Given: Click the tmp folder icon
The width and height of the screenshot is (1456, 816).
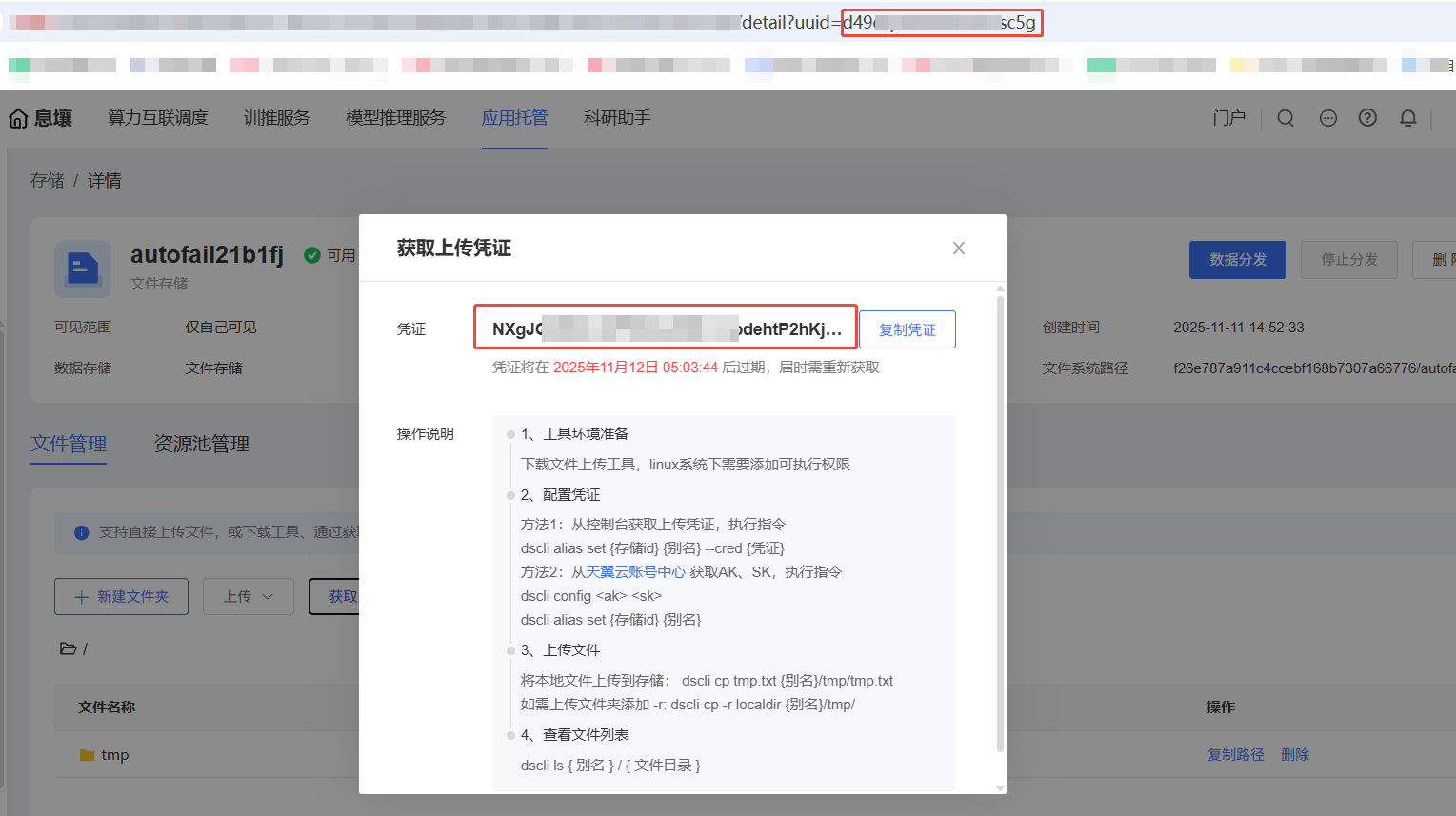Looking at the screenshot, I should click(x=88, y=755).
